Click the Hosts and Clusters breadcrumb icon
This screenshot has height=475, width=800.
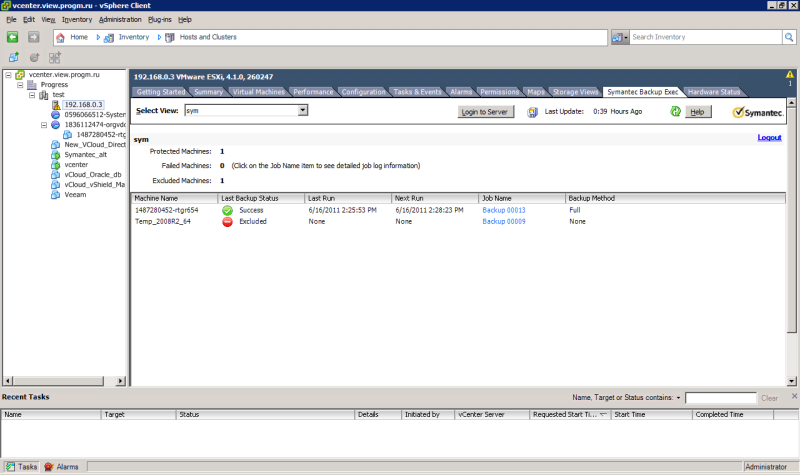point(170,37)
